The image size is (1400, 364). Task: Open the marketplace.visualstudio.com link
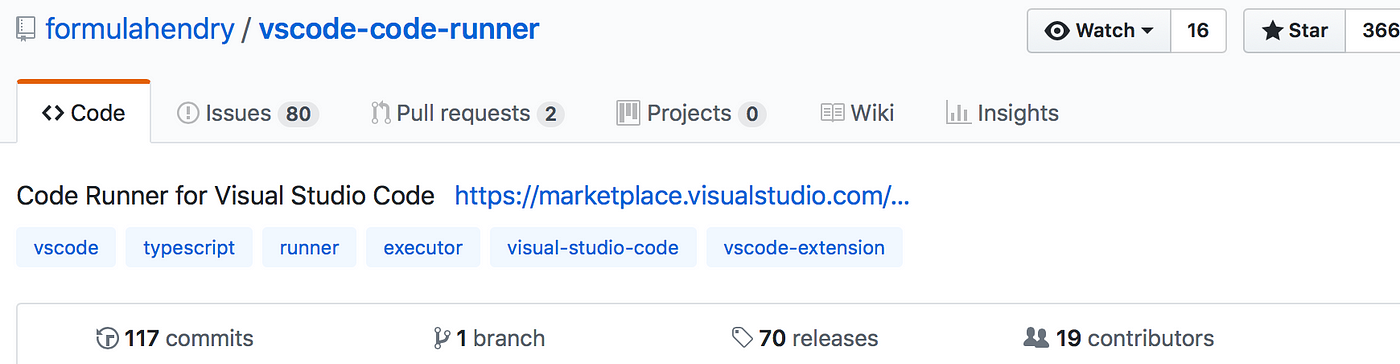[x=682, y=196]
